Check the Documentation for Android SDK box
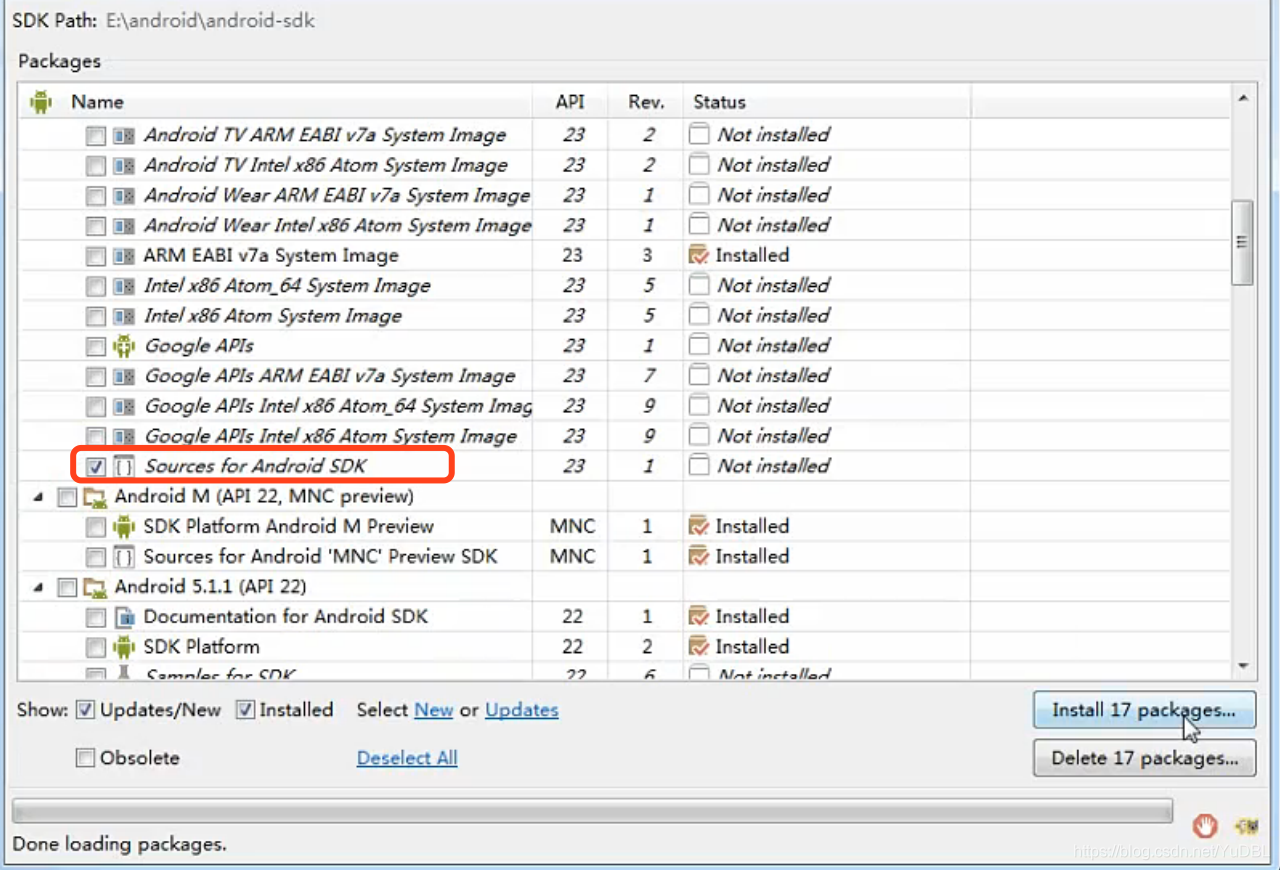This screenshot has width=1280, height=870. pyautogui.click(x=95, y=617)
